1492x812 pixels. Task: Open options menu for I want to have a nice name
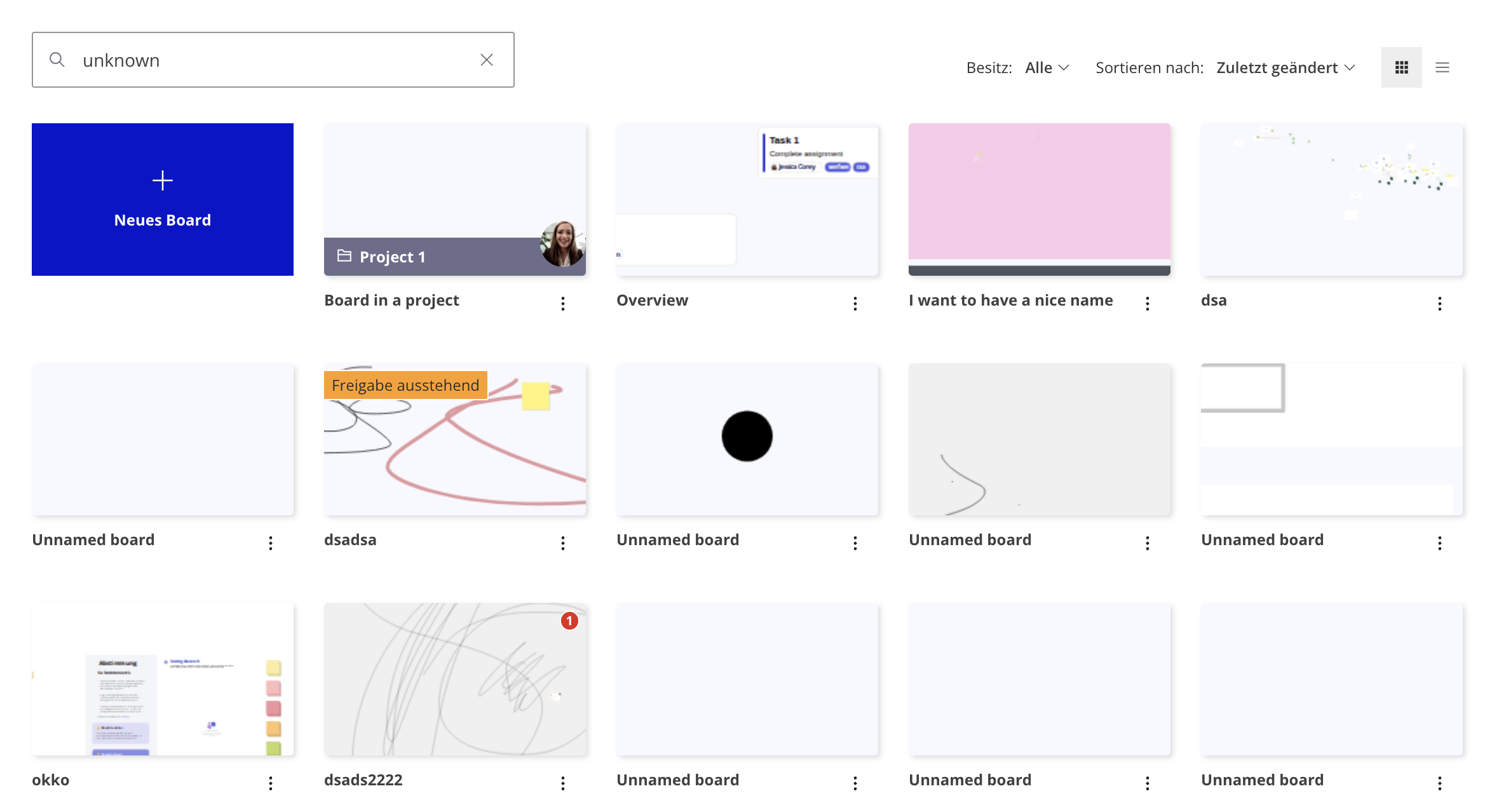point(1148,304)
